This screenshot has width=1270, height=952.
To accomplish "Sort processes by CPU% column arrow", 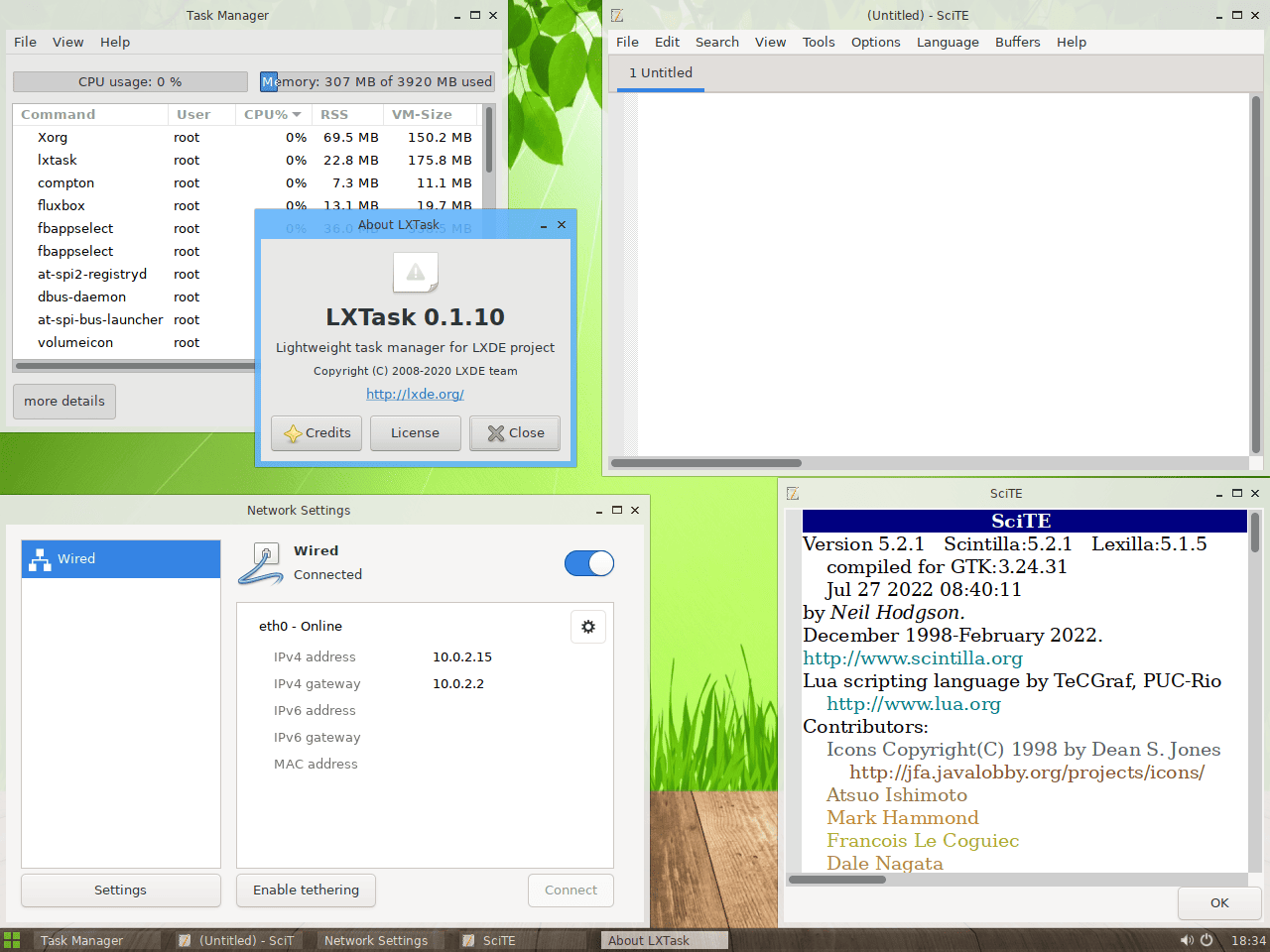I will [297, 115].
